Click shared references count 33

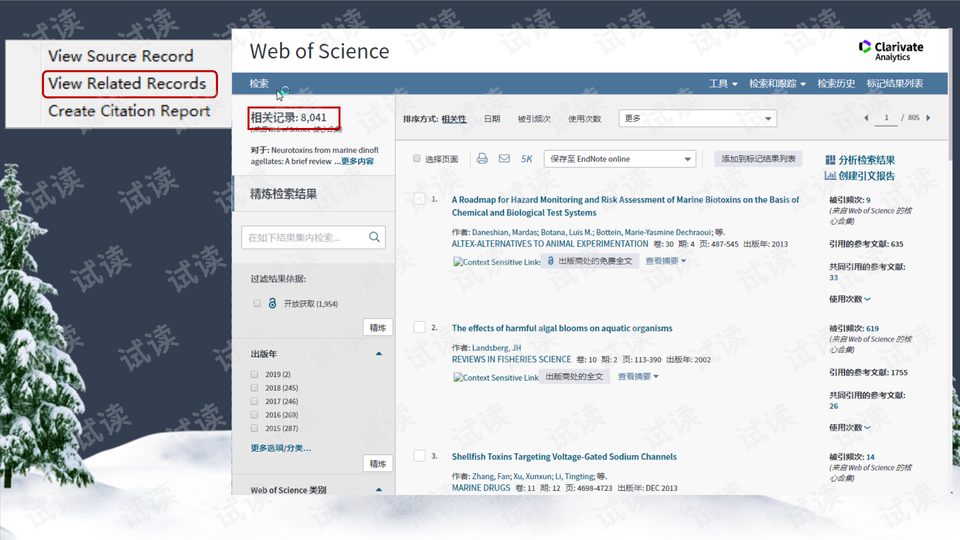click(x=833, y=277)
